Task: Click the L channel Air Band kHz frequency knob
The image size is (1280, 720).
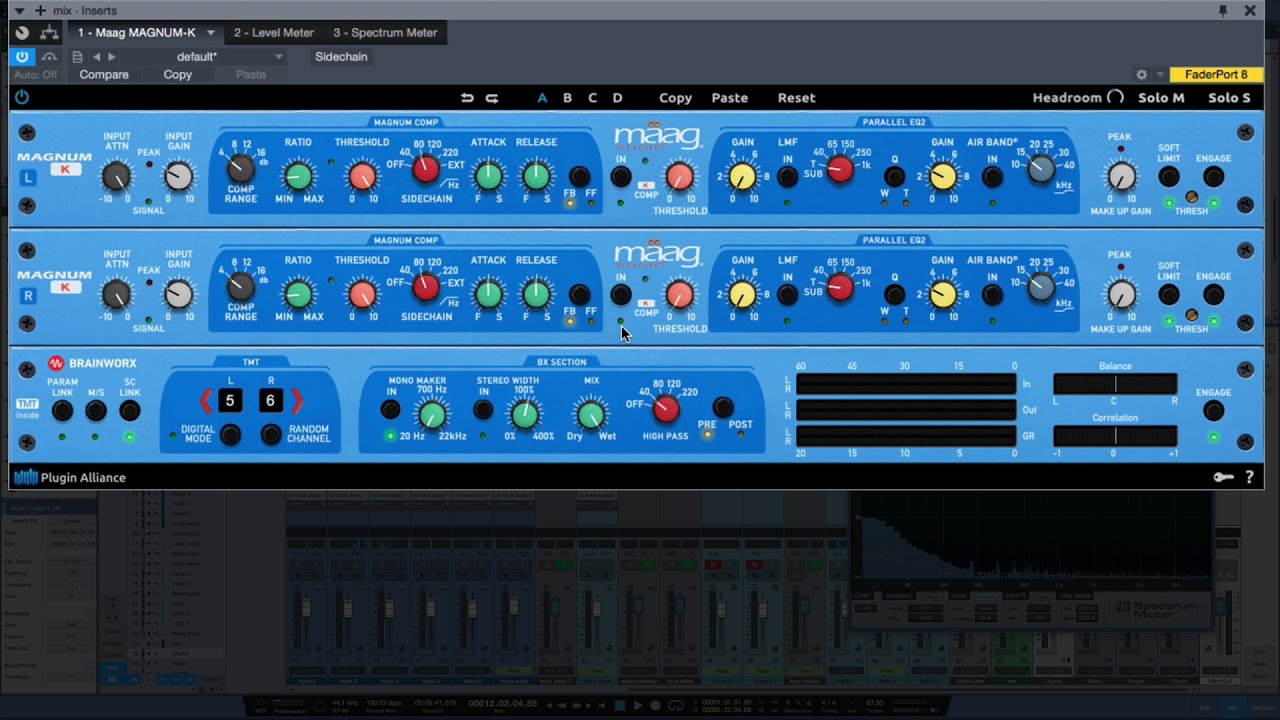Action: click(x=1041, y=169)
